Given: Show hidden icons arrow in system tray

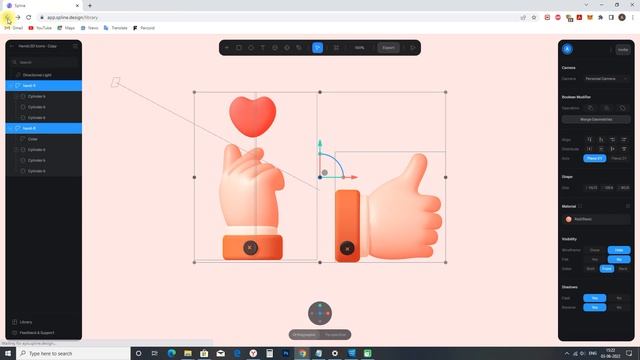Looking at the screenshot, I should tap(567, 353).
